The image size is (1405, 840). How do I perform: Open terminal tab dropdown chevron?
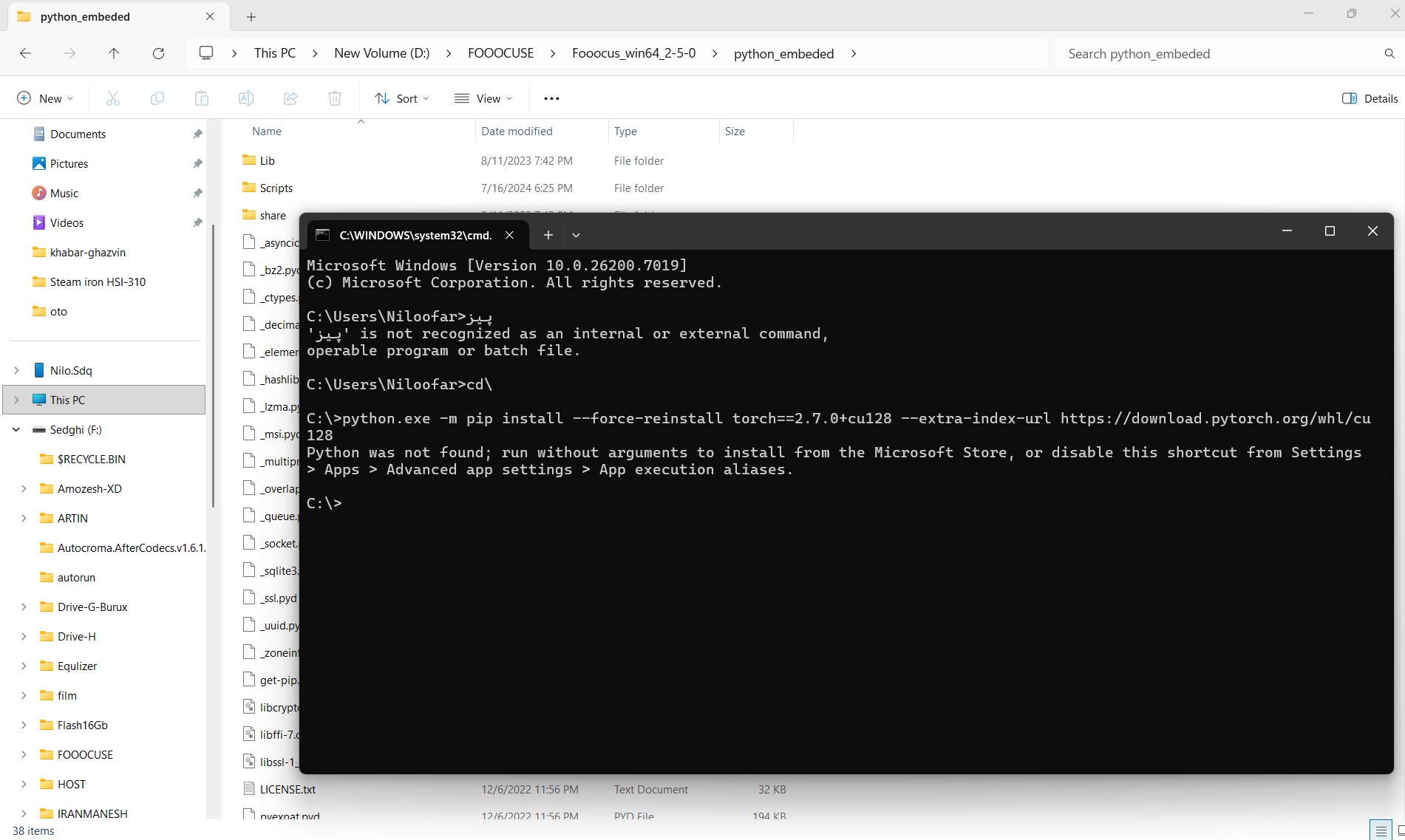576,235
